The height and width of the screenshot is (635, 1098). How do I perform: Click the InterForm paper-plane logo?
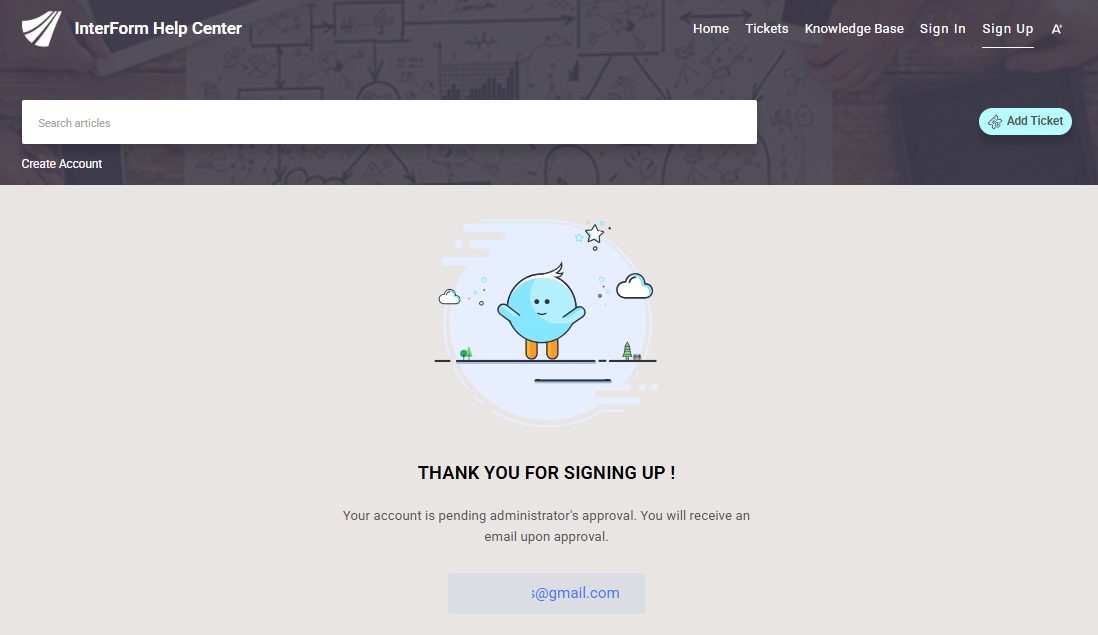point(42,29)
